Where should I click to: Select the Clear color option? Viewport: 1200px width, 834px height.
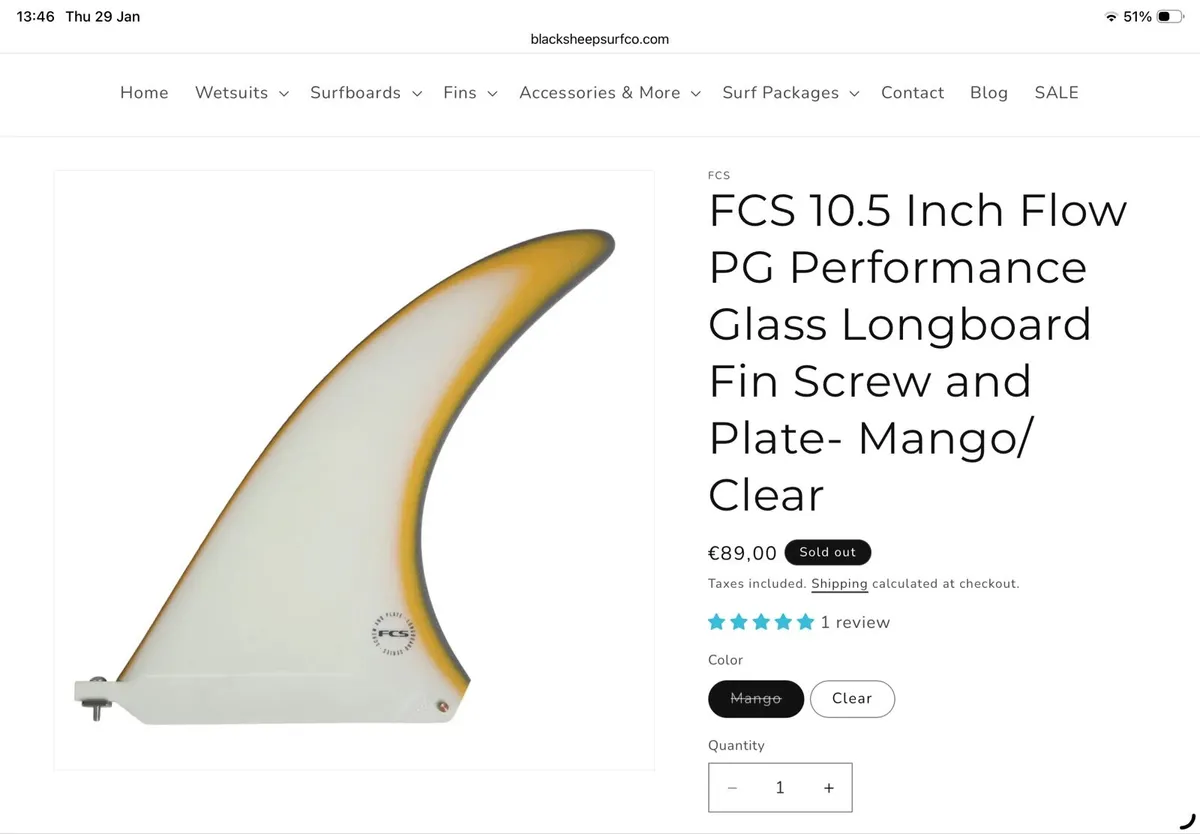click(852, 698)
